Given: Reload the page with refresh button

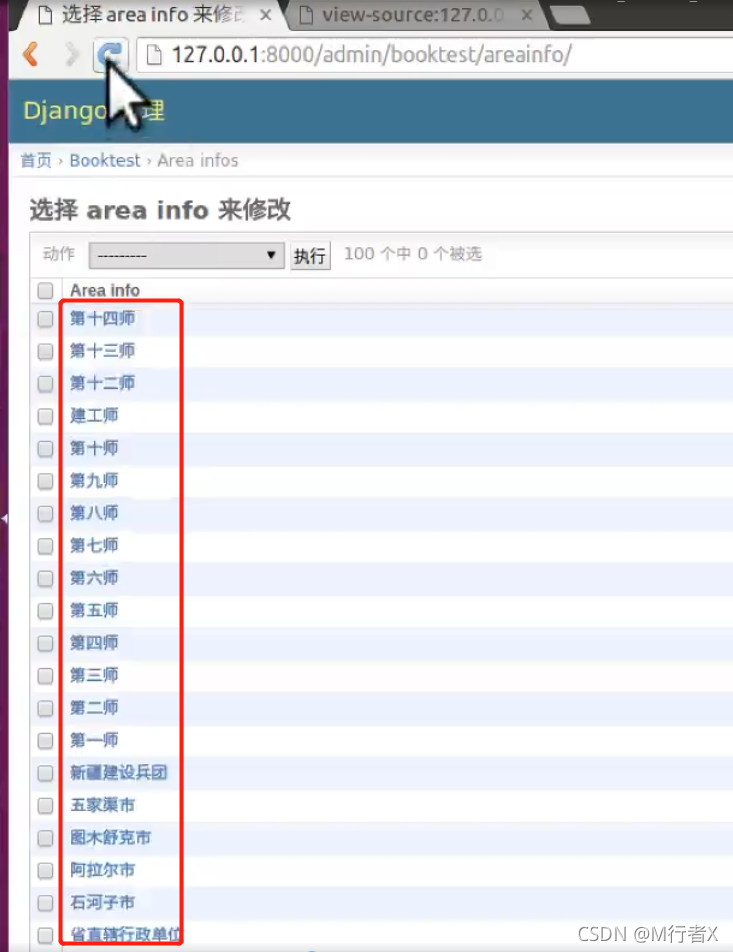Looking at the screenshot, I should (x=111, y=55).
